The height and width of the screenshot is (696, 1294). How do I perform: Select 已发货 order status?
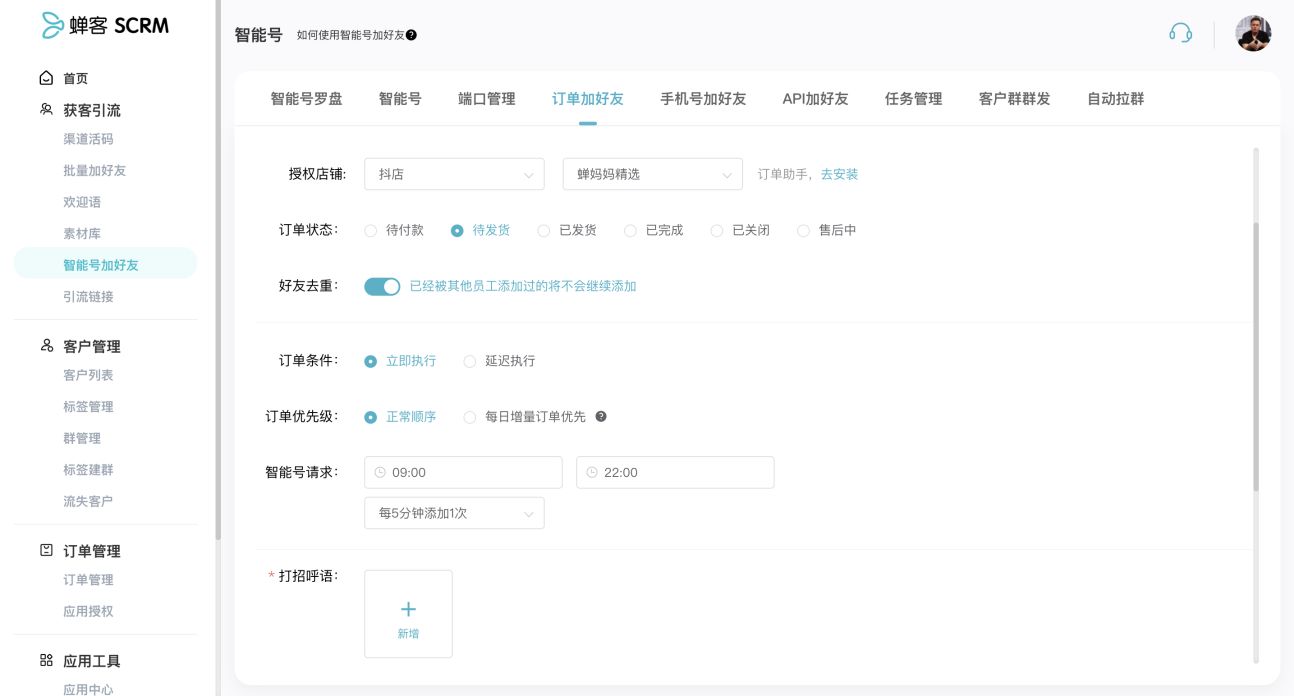567,230
